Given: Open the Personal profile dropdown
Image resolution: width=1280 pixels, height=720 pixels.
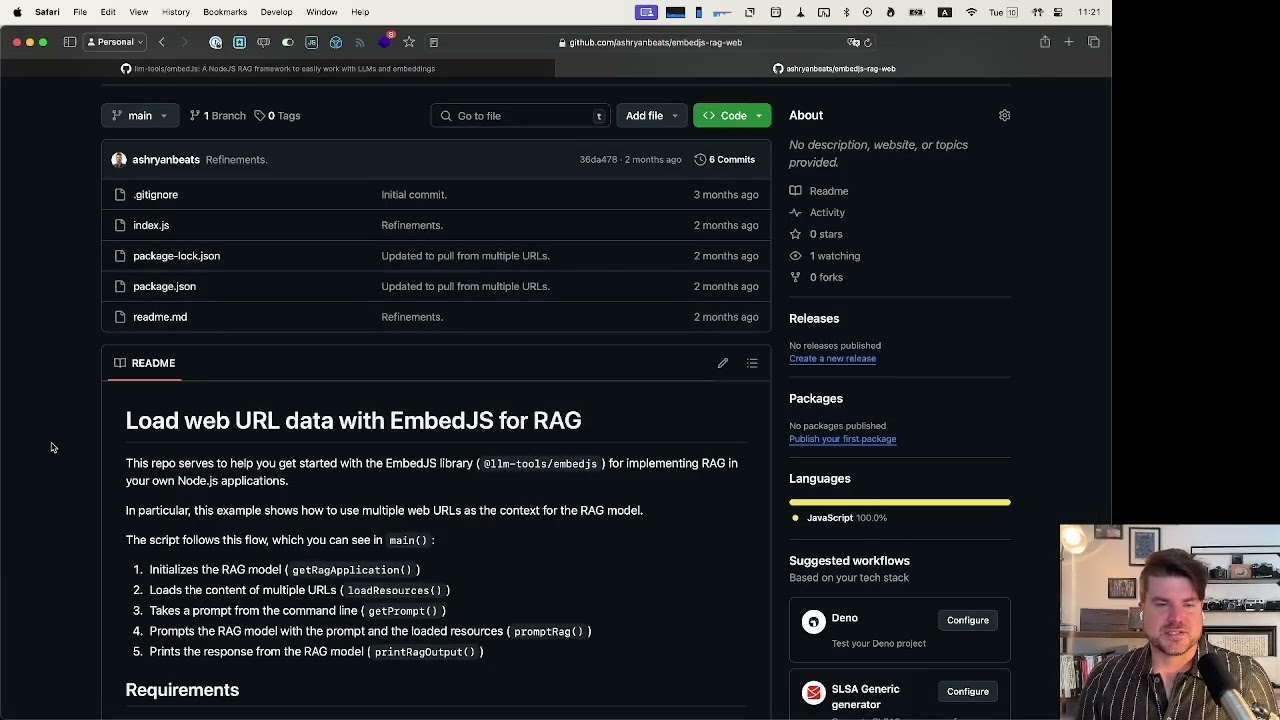Looking at the screenshot, I should click(115, 42).
